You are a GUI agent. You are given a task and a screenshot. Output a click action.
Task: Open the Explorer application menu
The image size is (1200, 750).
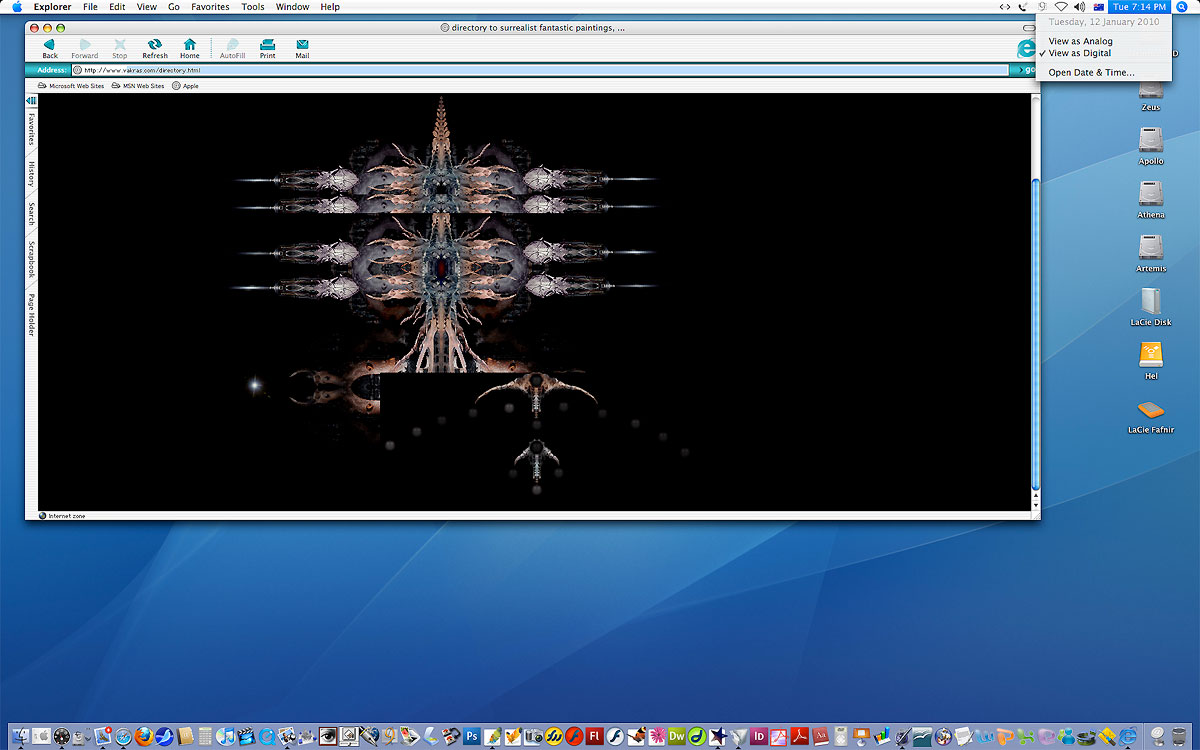(53, 7)
